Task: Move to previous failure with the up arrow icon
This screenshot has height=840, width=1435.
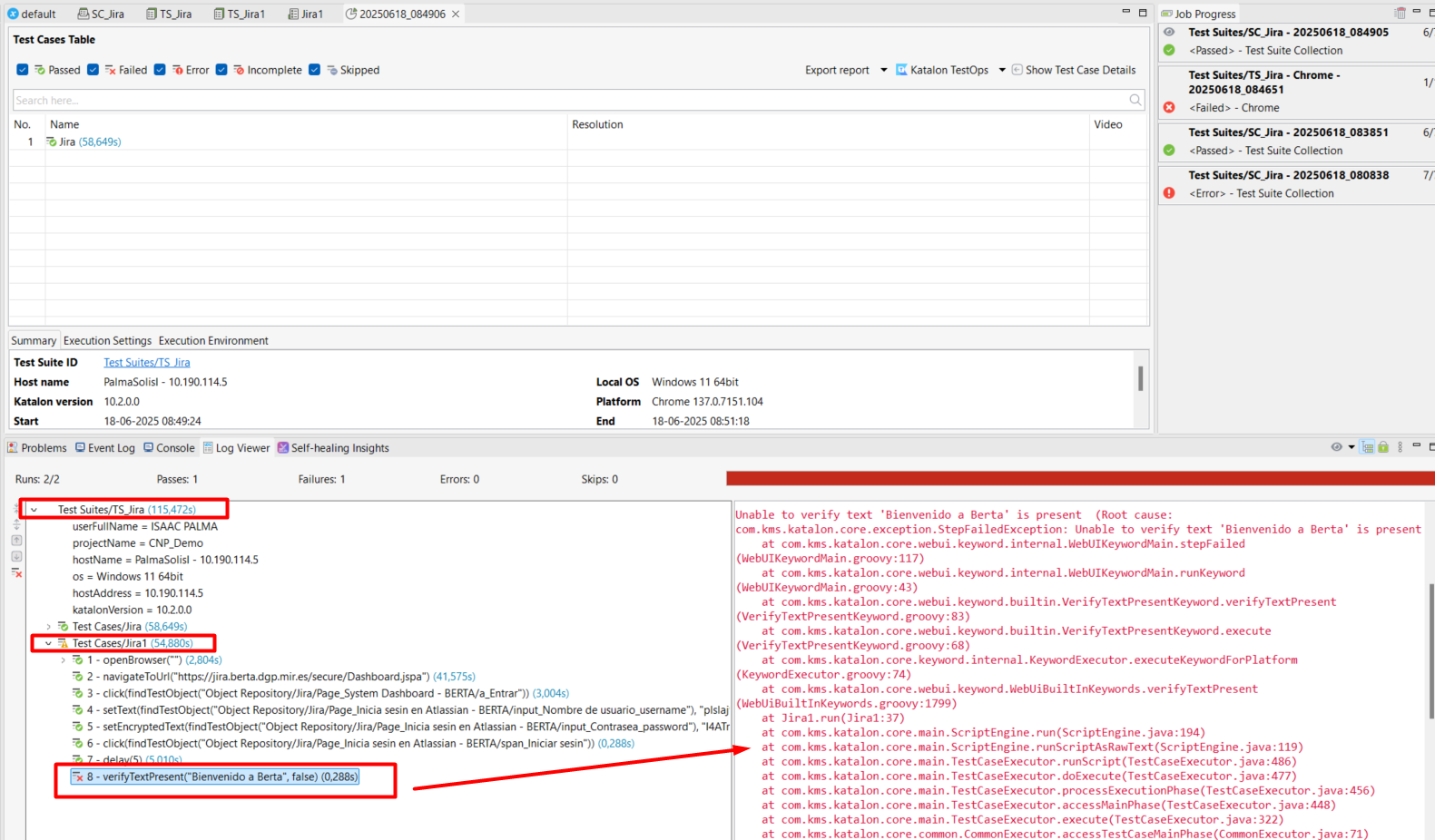Action: coord(16,540)
